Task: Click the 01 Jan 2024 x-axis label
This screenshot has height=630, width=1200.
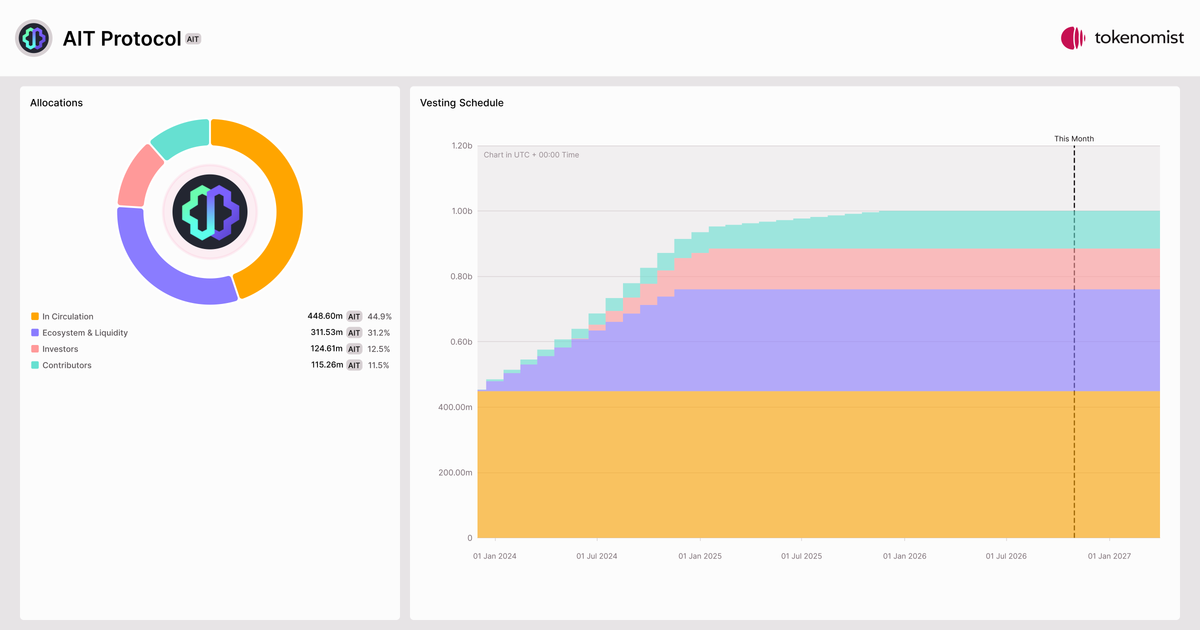Action: [x=495, y=556]
